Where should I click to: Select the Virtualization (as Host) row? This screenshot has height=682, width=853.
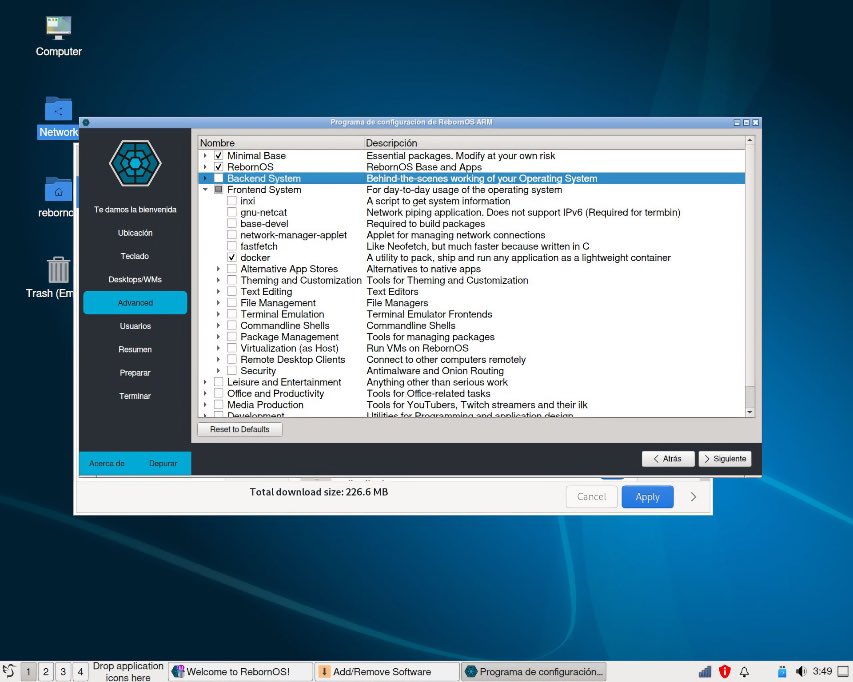472,348
